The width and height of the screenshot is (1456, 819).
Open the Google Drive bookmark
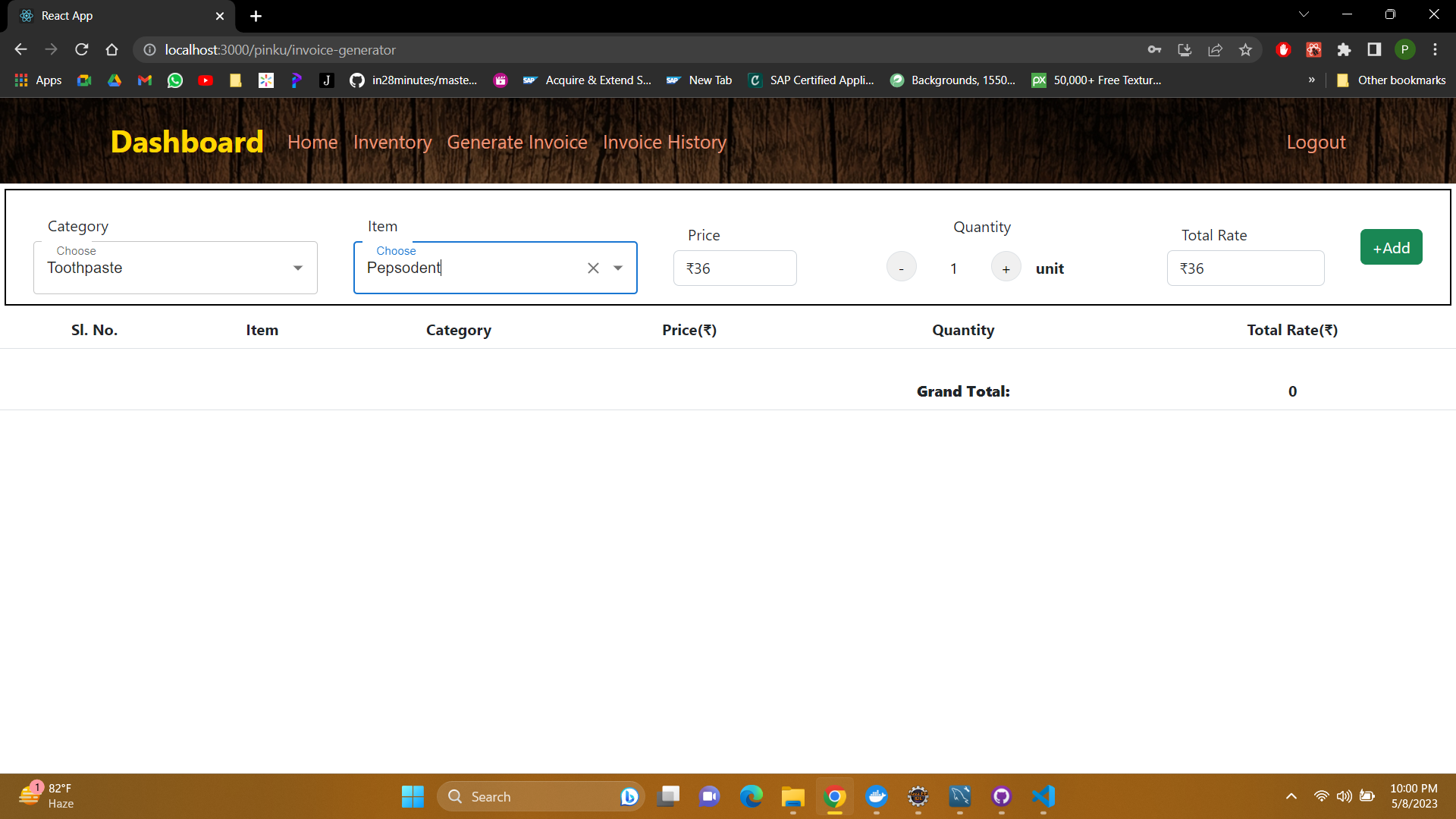click(114, 80)
